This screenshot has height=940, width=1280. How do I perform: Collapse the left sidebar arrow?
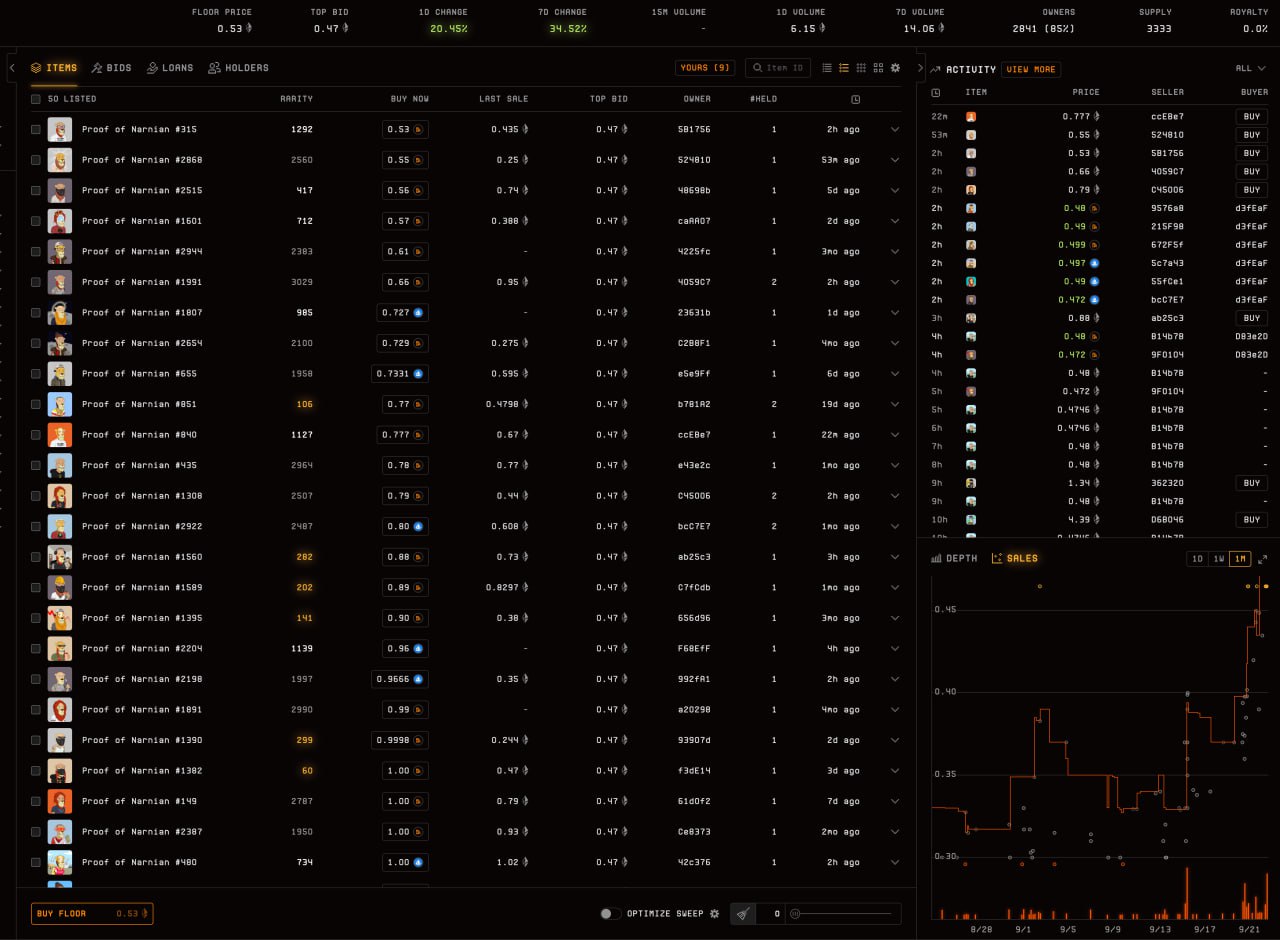12,68
